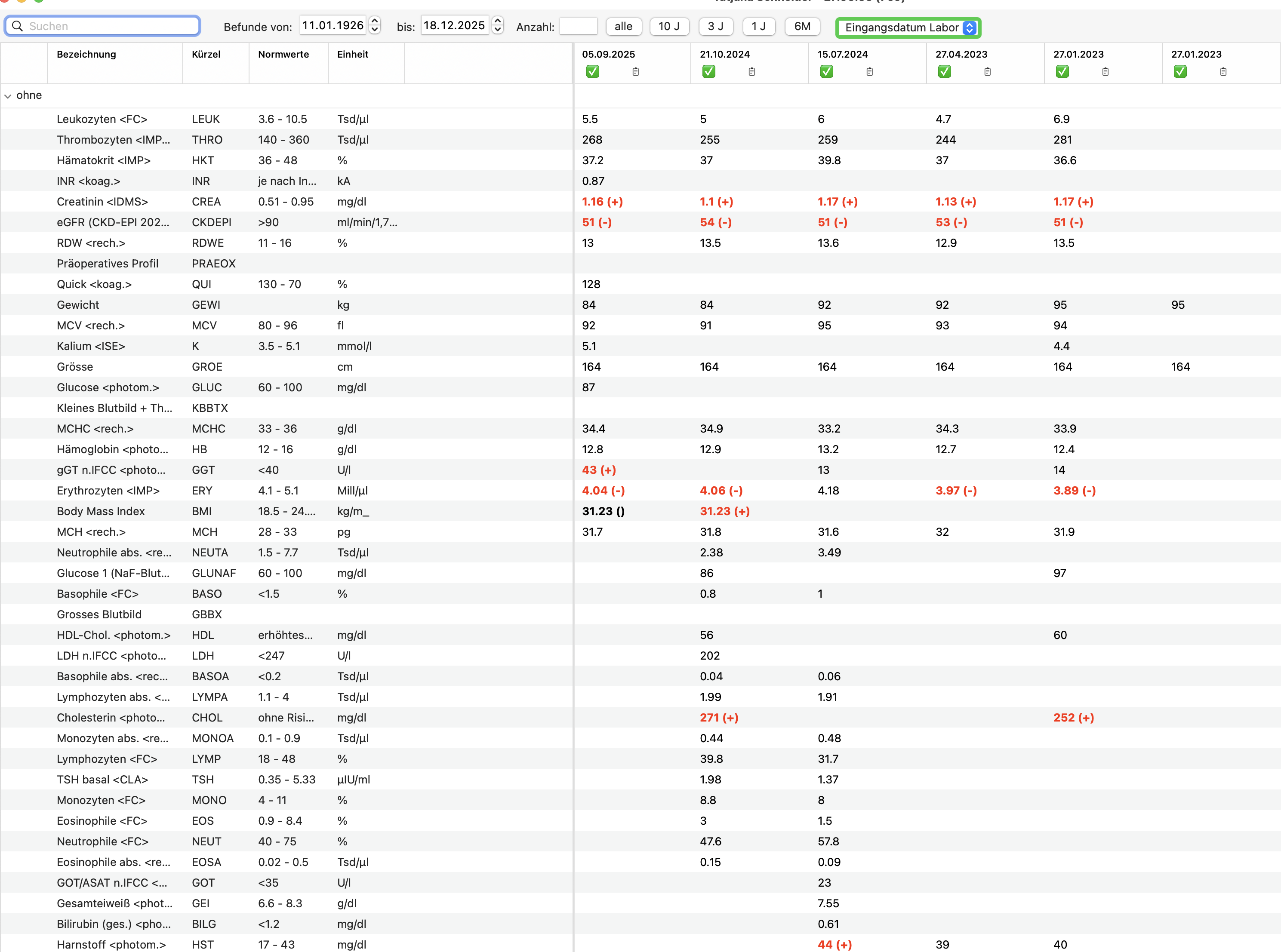This screenshot has width=1281, height=952.
Task: Toggle green checkbox under 15.07.2024
Action: point(827,71)
